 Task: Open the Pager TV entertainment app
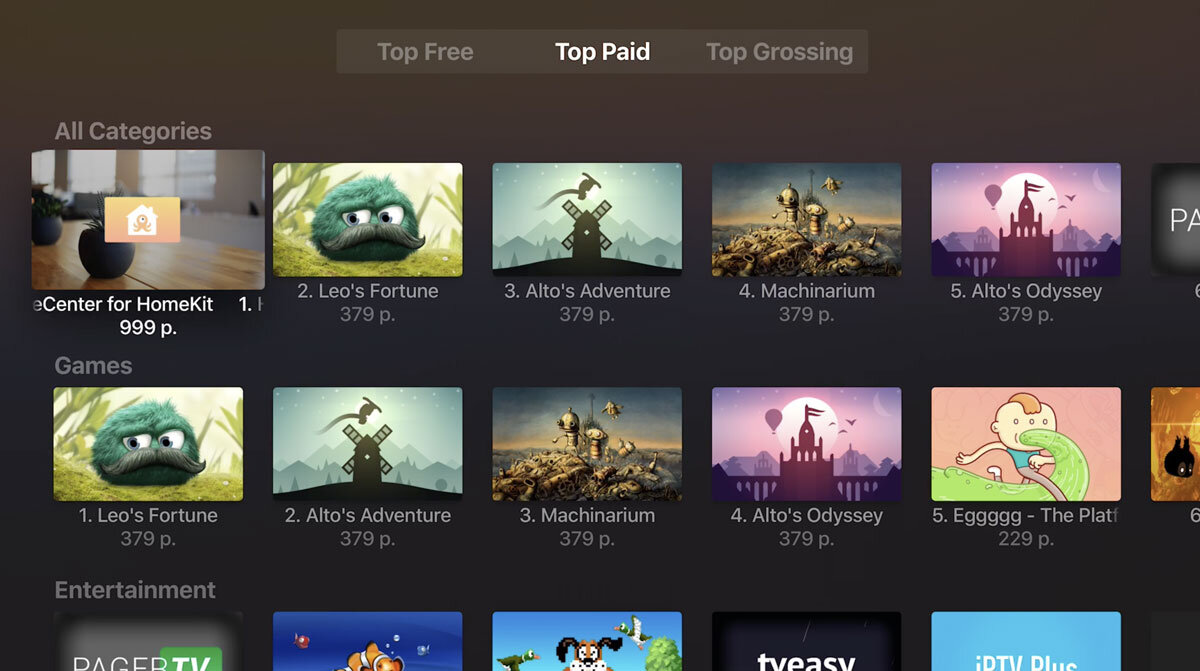[148, 642]
